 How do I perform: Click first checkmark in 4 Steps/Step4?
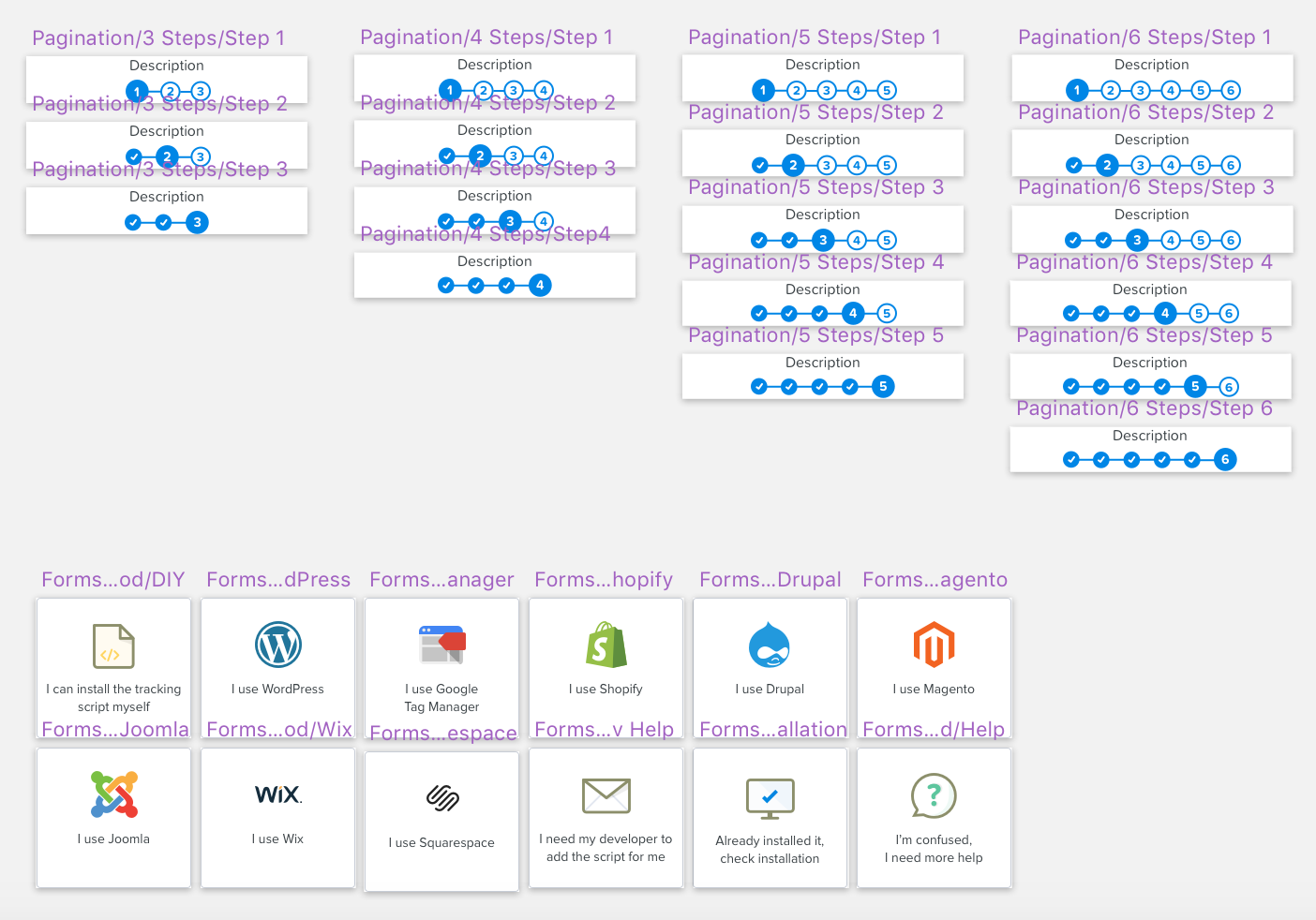446,285
